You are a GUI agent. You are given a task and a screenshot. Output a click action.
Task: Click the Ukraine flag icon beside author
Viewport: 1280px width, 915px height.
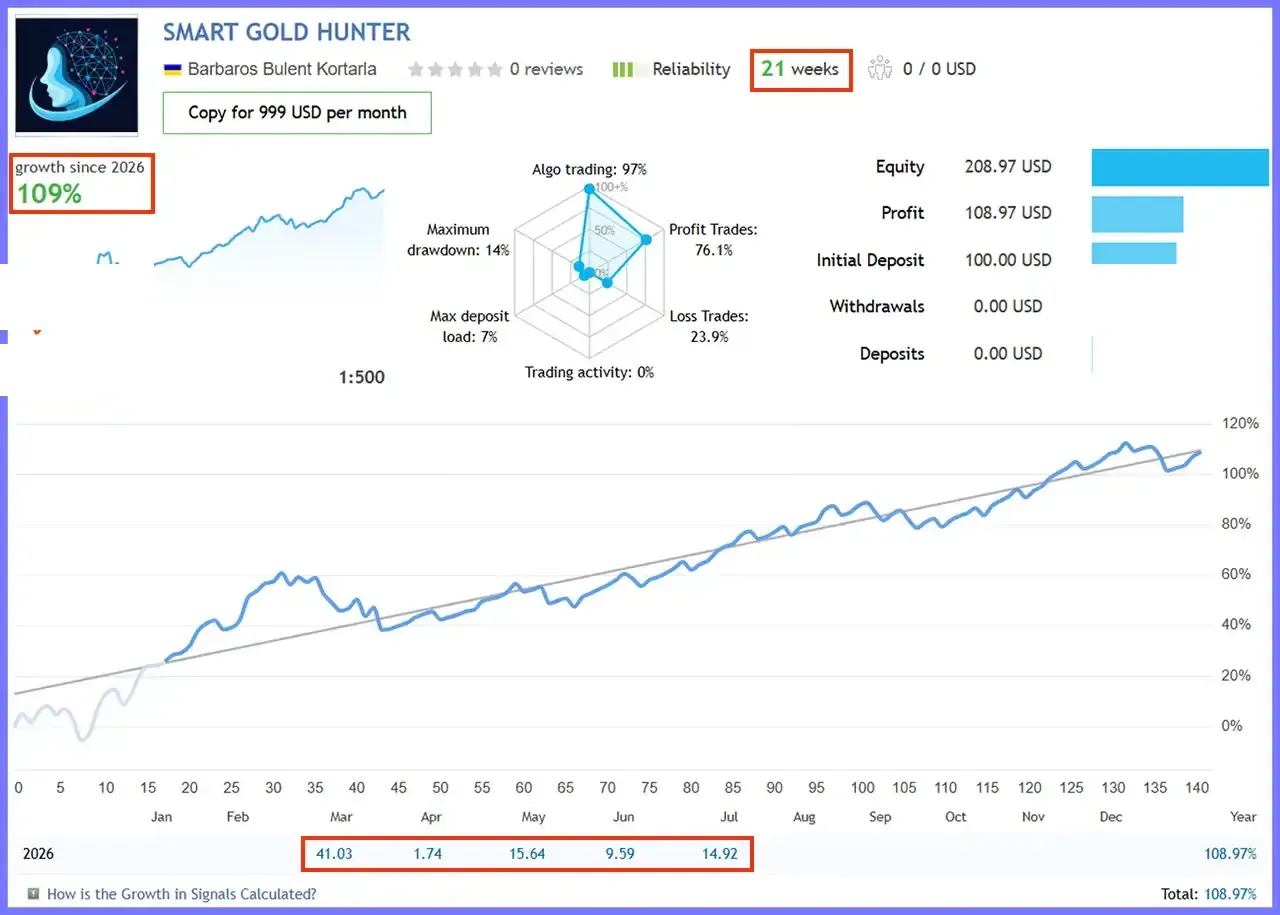tap(172, 69)
